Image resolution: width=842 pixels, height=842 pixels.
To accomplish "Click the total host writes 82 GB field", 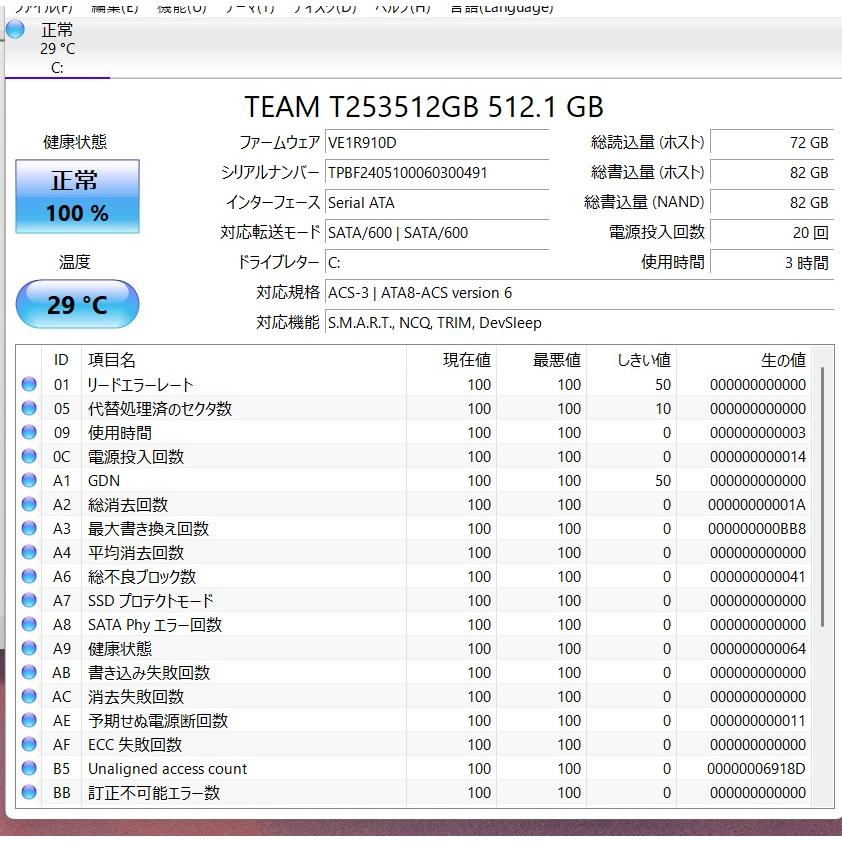I will pyautogui.click(x=772, y=173).
